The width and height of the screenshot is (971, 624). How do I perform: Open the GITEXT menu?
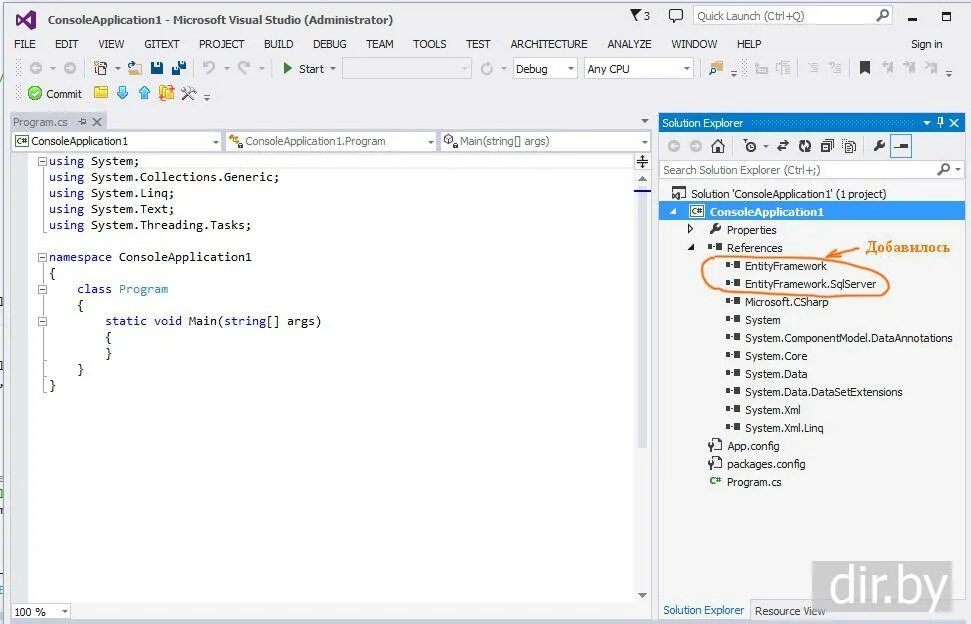coord(162,44)
